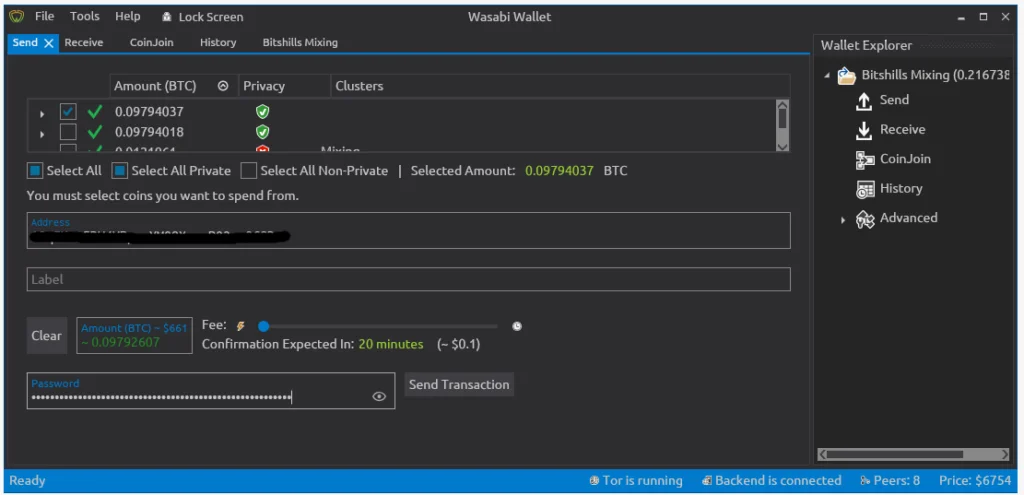
Task: Expand the Advanced node in Wallet Explorer
Action: 843,221
